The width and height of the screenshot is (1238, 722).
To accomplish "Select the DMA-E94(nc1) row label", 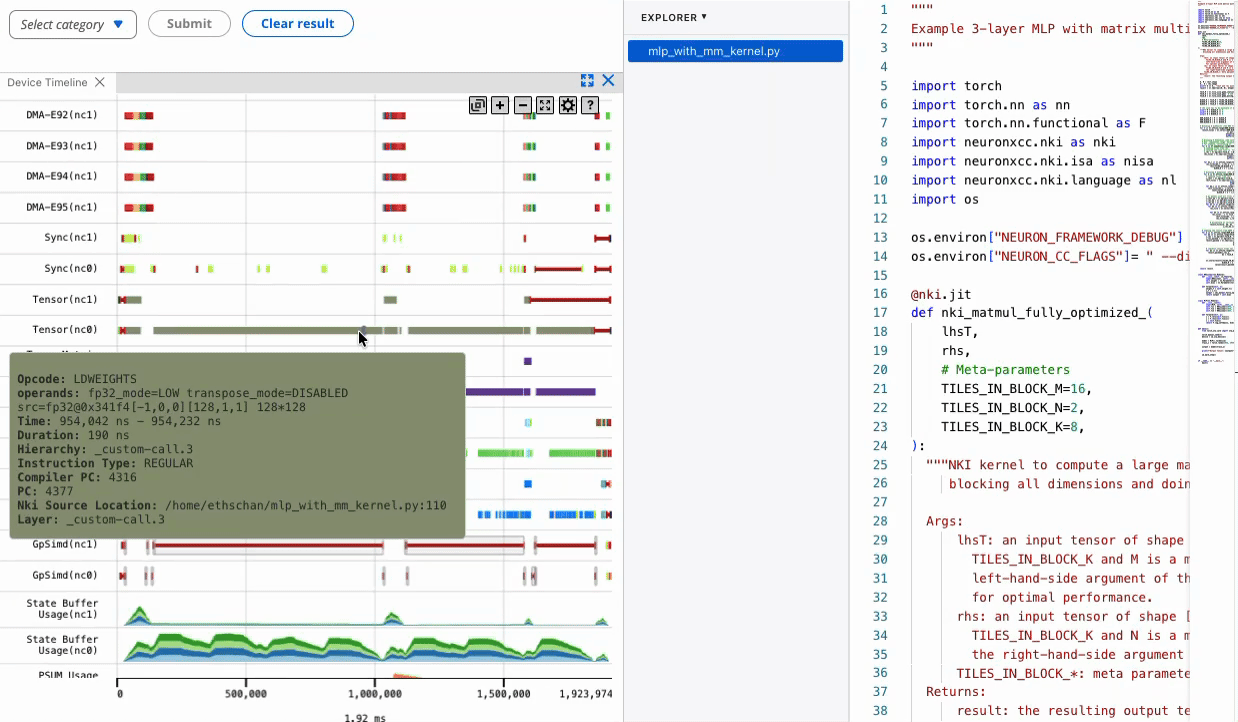I will click(x=62, y=176).
